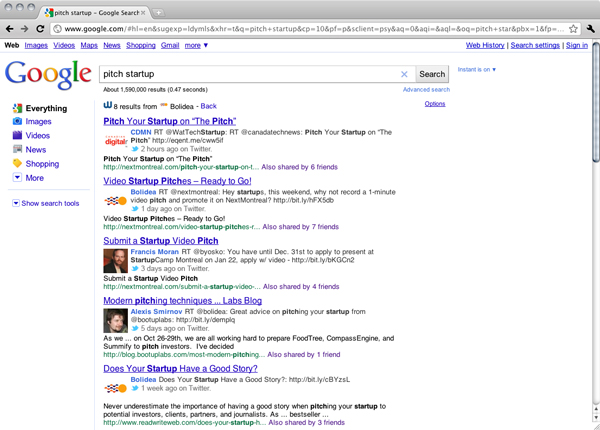Open the Search settings link
Image resolution: width=600 pixels, height=430 pixels.
coord(535,45)
